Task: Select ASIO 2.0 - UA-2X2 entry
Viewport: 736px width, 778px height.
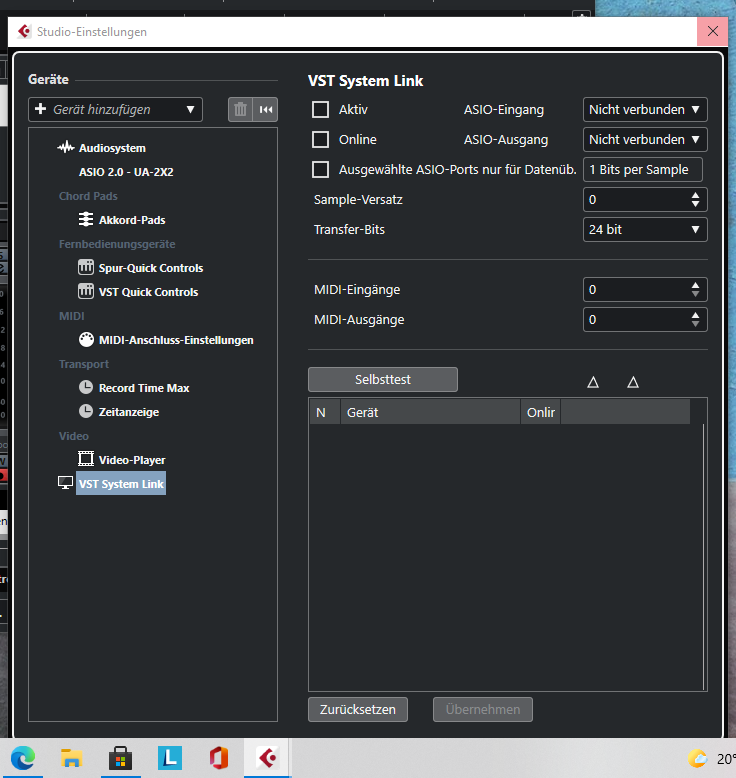Action: [x=126, y=172]
